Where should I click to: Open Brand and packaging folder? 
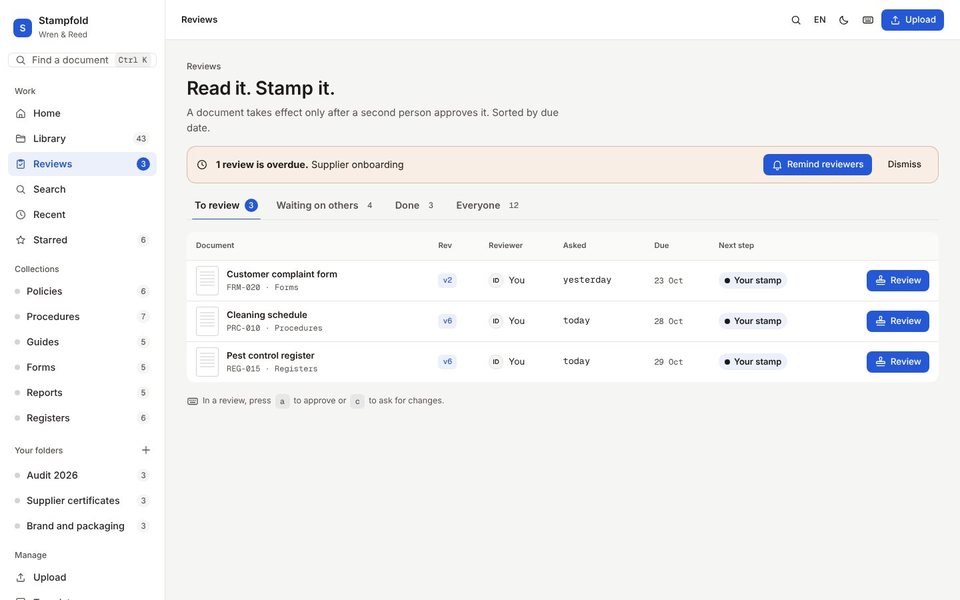(82, 526)
